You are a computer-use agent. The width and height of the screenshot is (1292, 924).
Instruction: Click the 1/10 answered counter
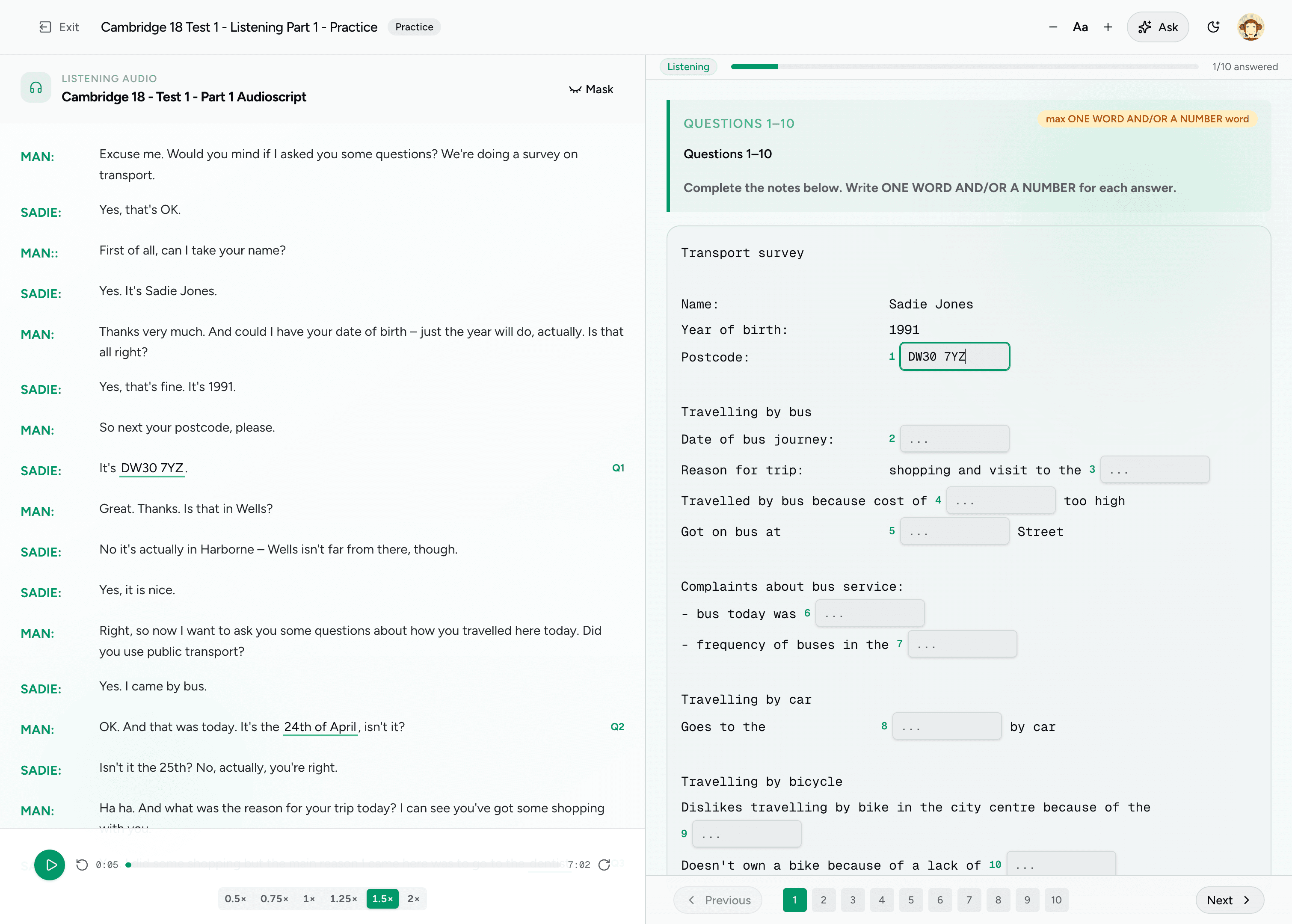coord(1244,67)
